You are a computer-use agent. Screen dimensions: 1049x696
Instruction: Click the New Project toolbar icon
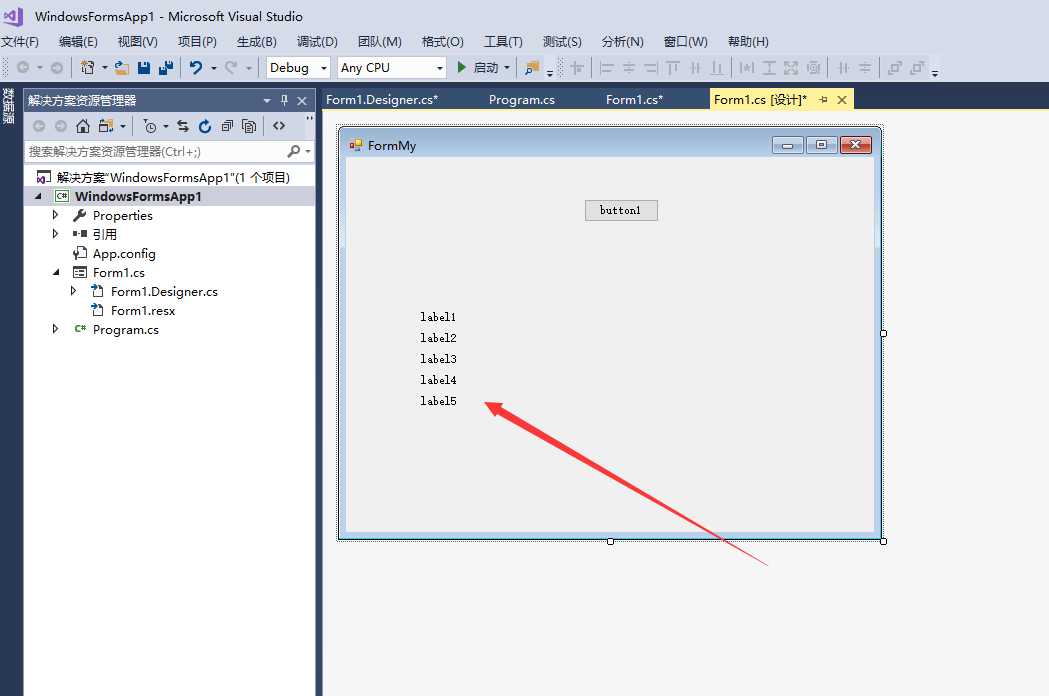87,68
